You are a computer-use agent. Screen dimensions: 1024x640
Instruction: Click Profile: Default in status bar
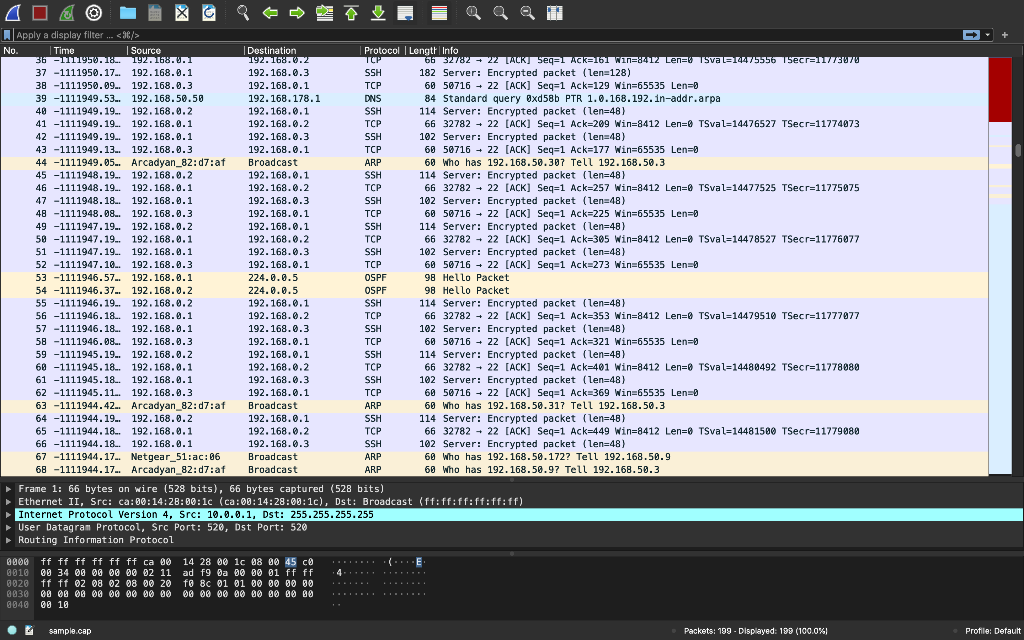pos(993,631)
